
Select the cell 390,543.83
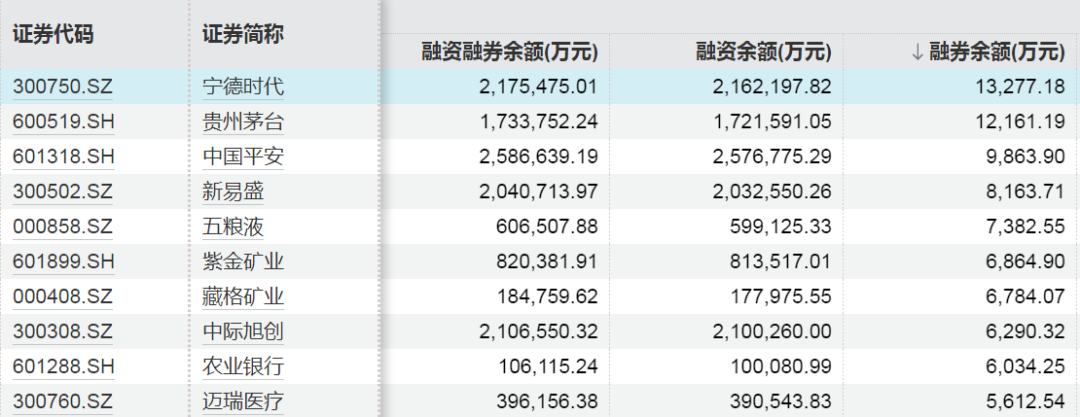780,401
